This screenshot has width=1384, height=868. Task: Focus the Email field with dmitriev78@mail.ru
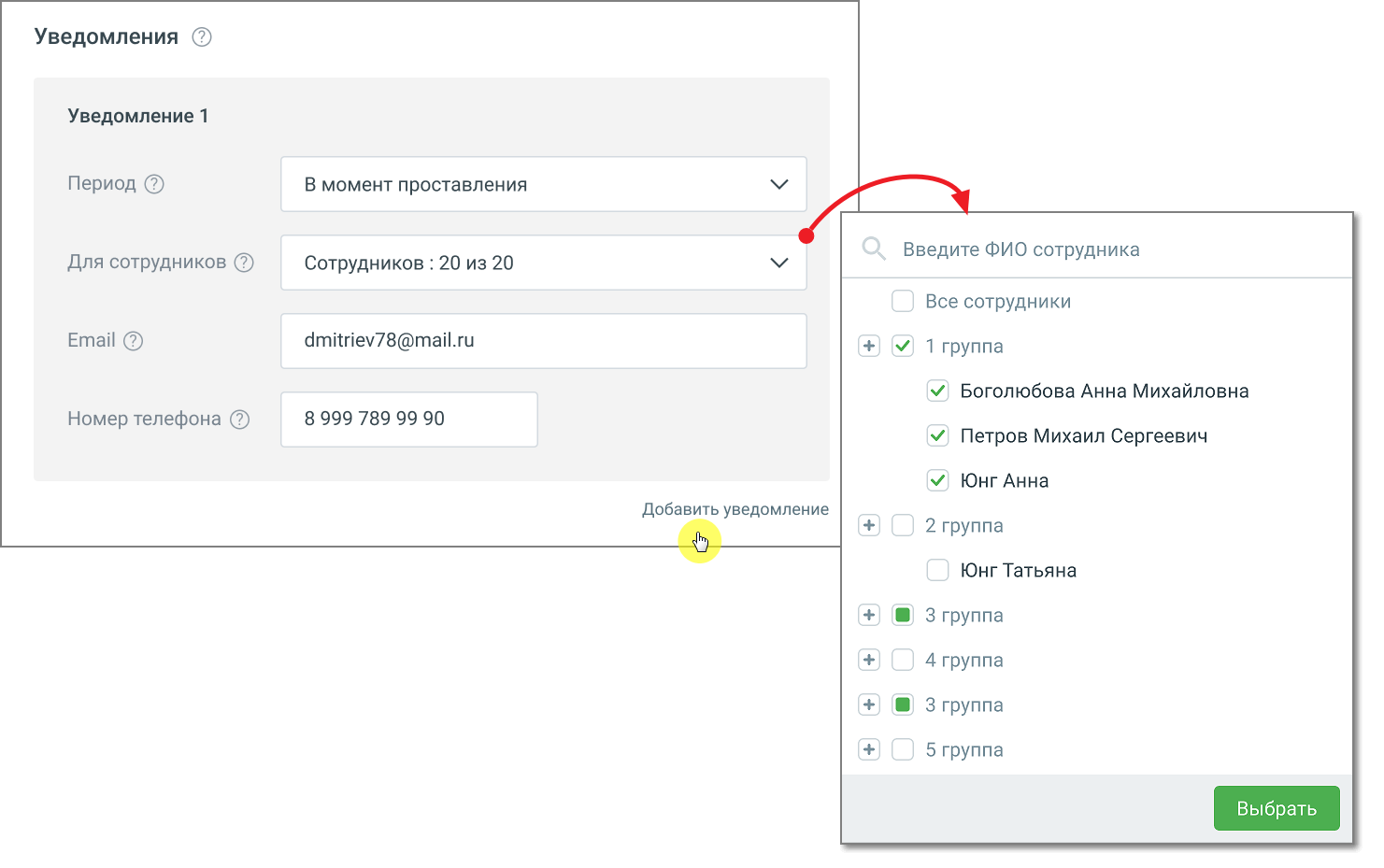tap(544, 341)
